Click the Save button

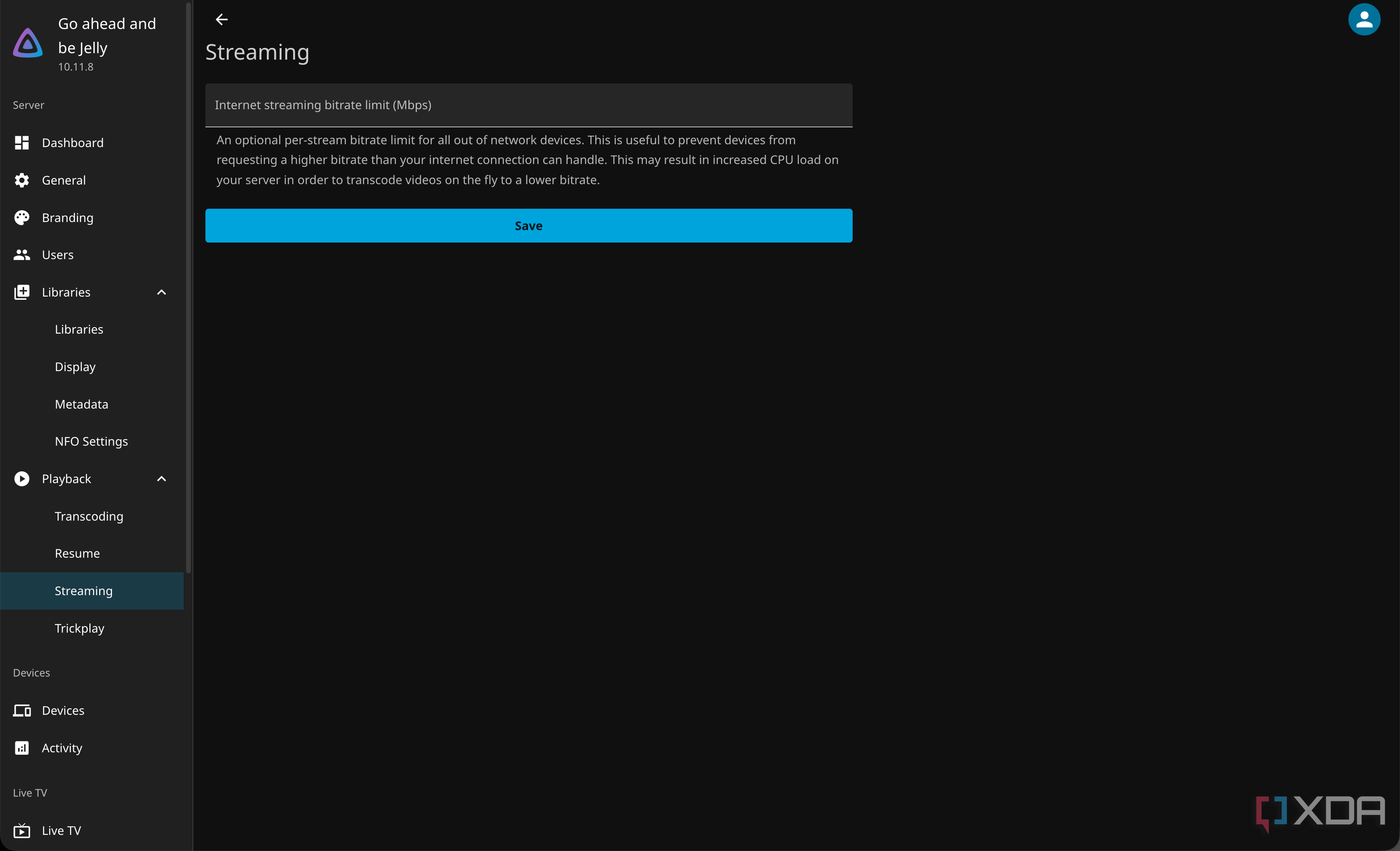point(528,226)
